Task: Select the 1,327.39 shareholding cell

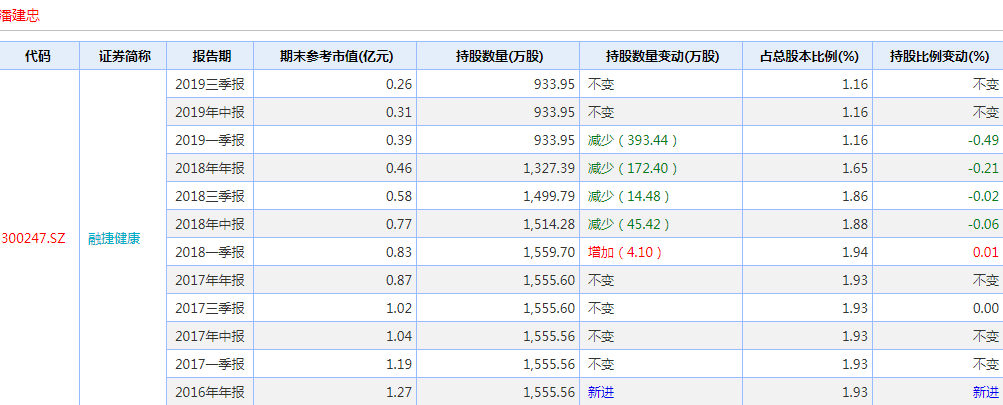Action: point(498,168)
